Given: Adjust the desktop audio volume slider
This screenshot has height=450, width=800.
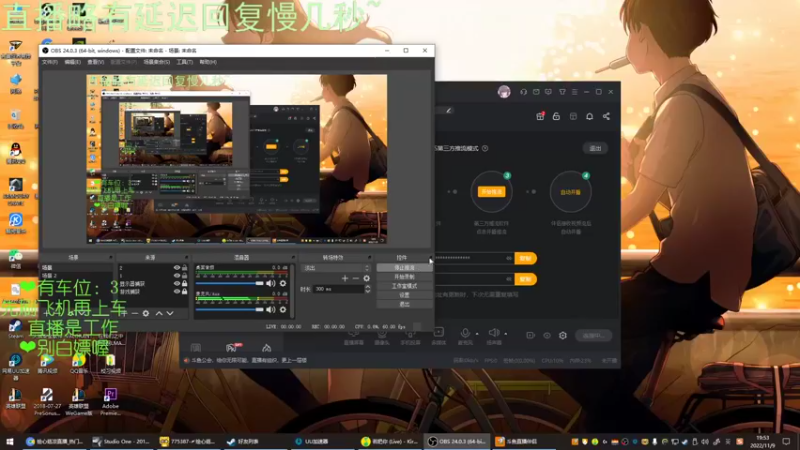Looking at the screenshot, I should pos(230,283).
